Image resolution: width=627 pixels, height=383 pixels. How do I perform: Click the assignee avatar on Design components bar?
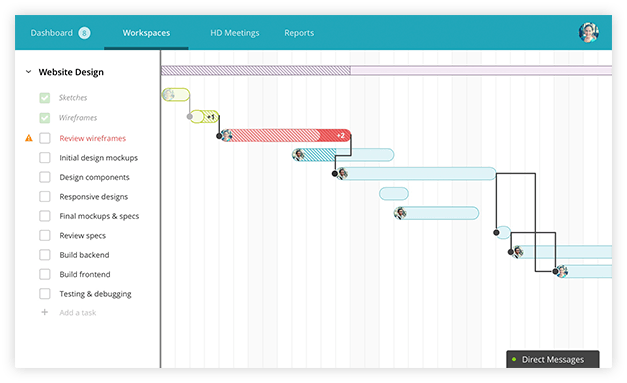343,174
